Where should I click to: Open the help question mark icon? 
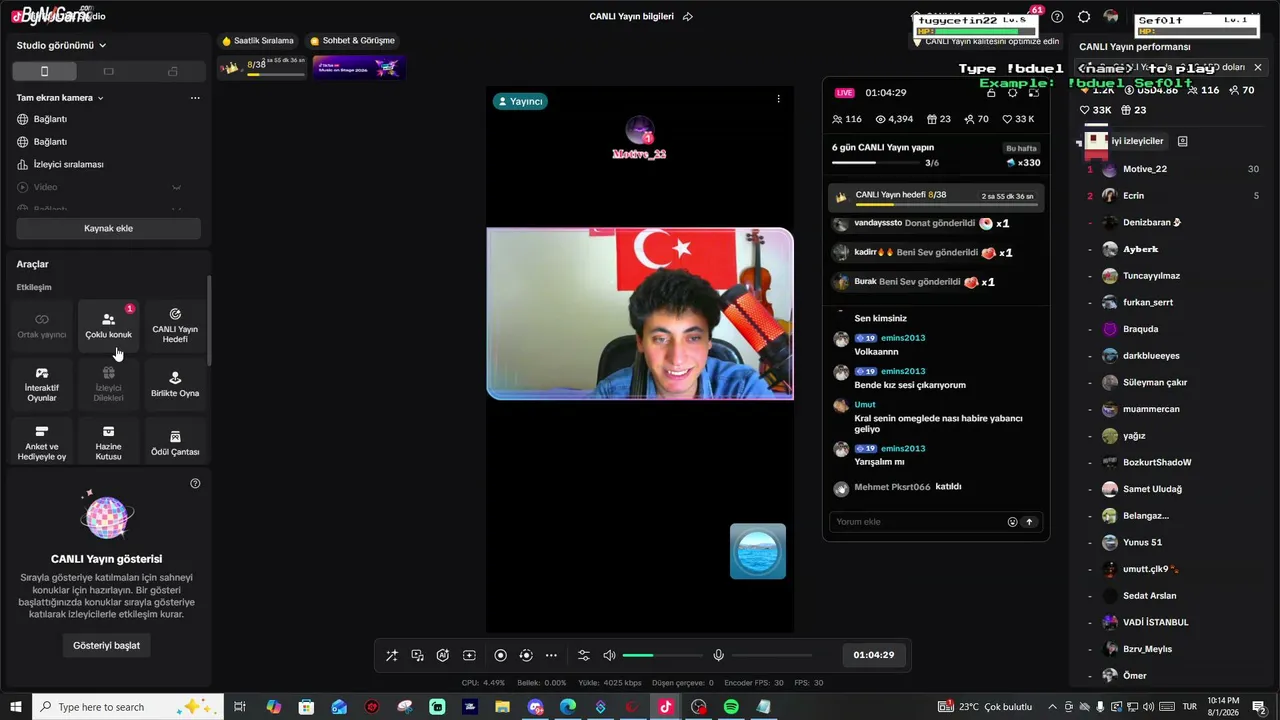tap(1057, 17)
